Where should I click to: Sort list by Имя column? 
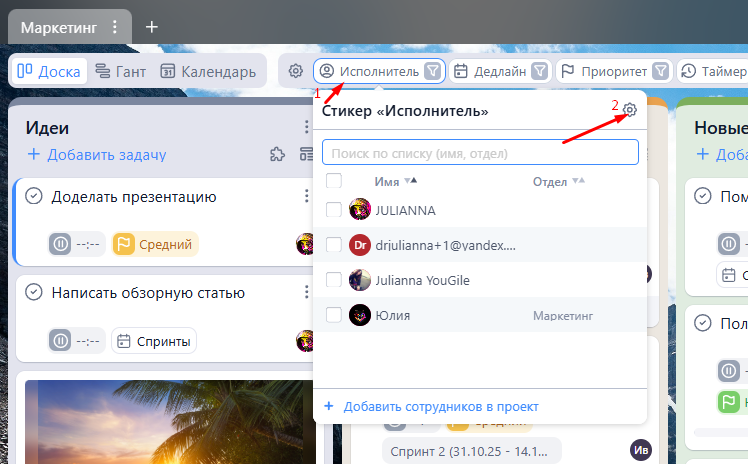coord(395,182)
